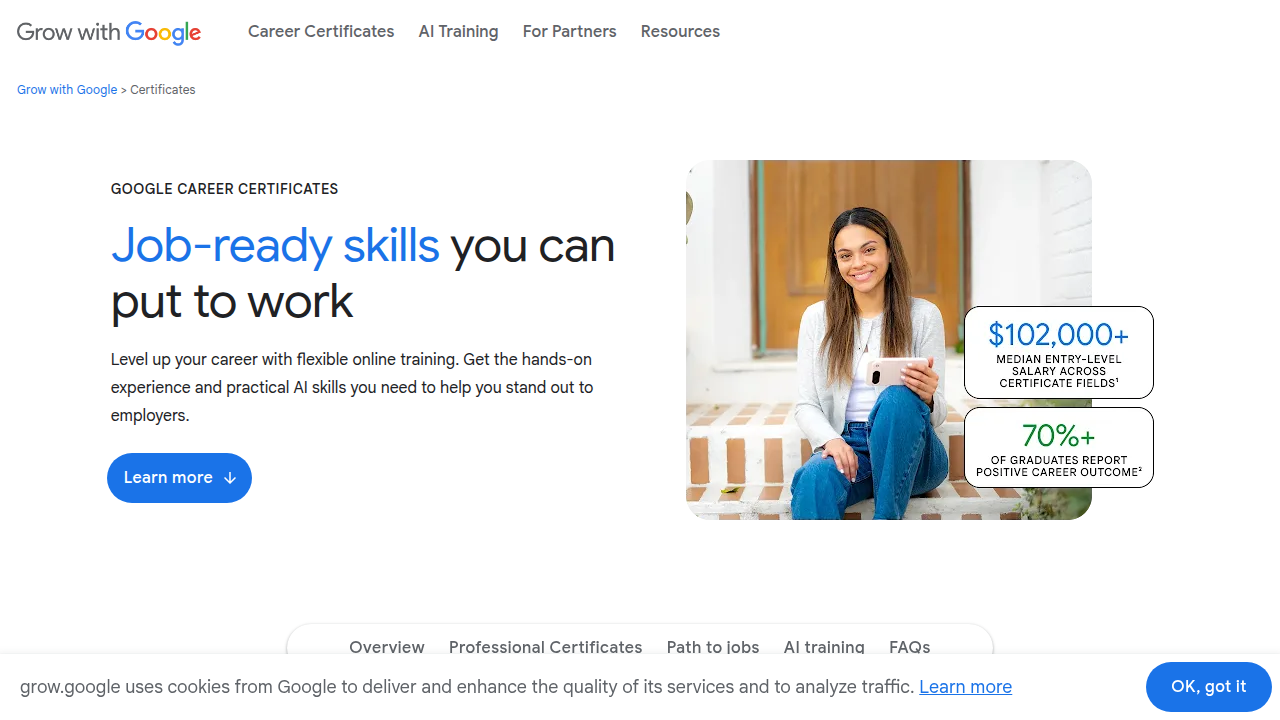This screenshot has height=720, width=1280.
Task: Open the Resources menu
Action: 680,32
